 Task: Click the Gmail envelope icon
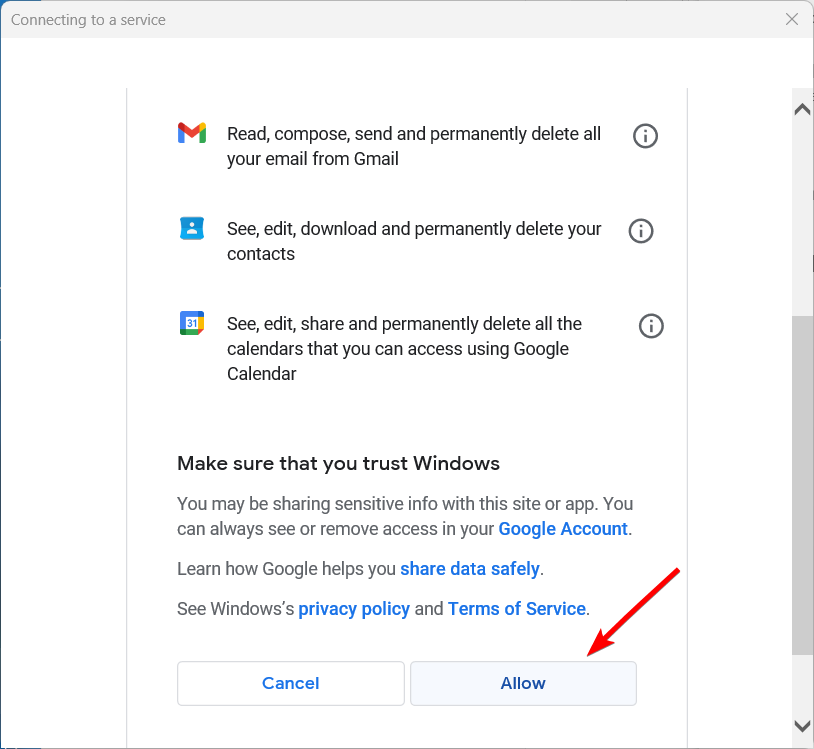click(192, 133)
